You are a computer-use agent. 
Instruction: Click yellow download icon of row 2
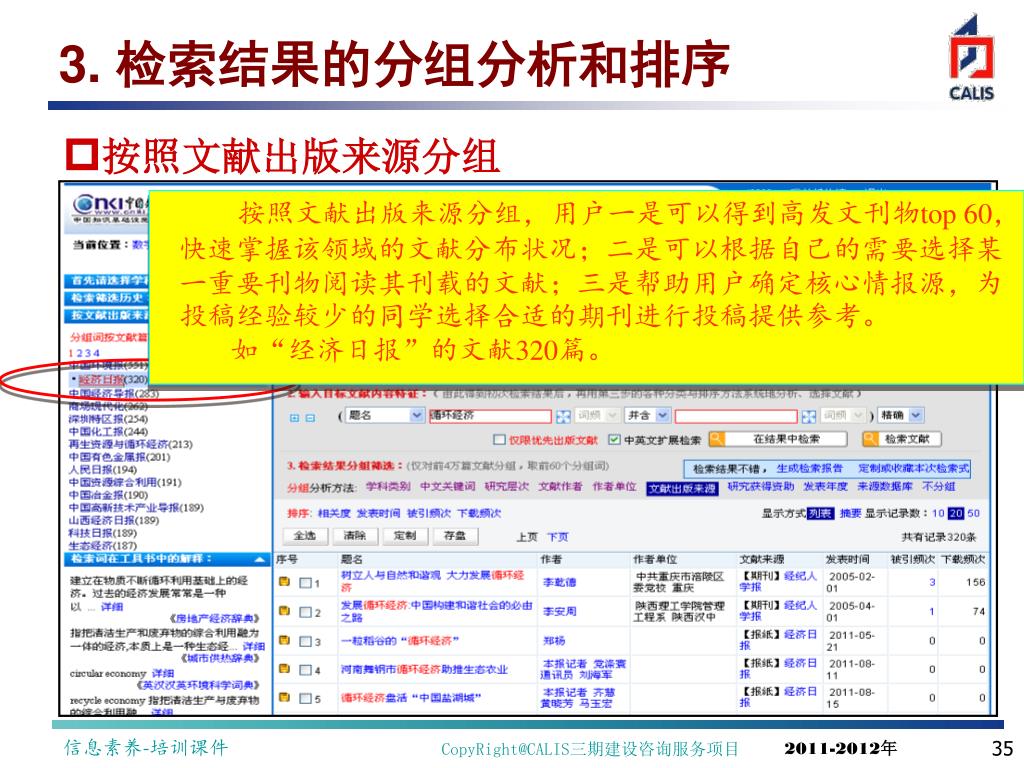[x=284, y=611]
